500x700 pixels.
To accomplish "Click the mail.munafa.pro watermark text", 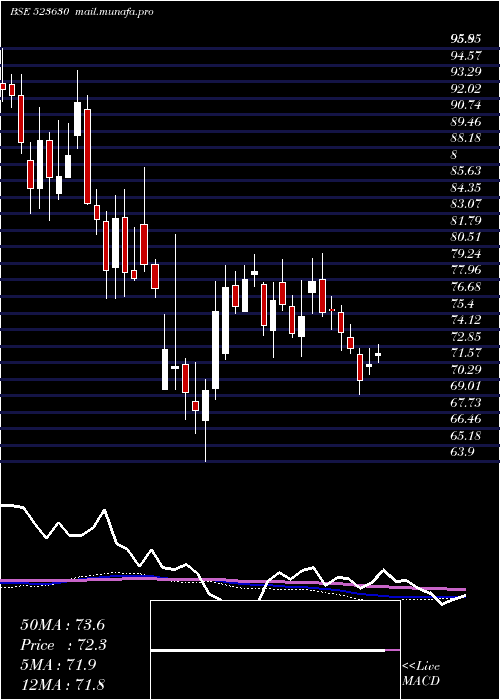I will click(x=112, y=12).
